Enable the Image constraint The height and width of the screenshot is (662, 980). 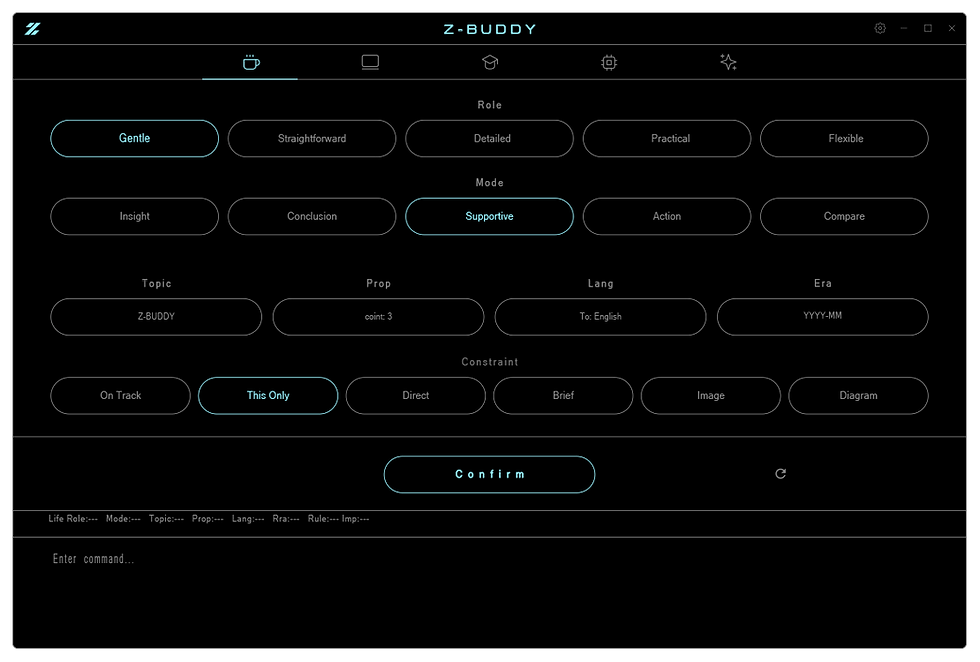[711, 396]
